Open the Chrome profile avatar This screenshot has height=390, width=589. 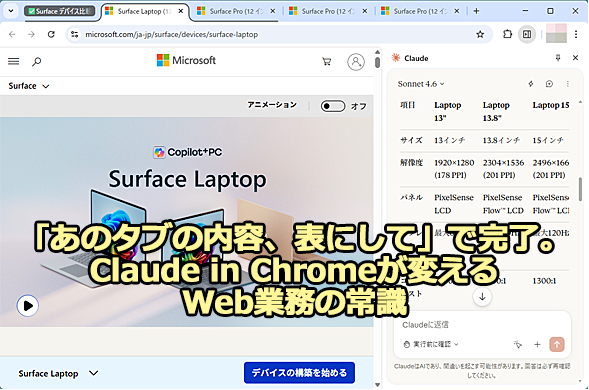click(x=556, y=33)
